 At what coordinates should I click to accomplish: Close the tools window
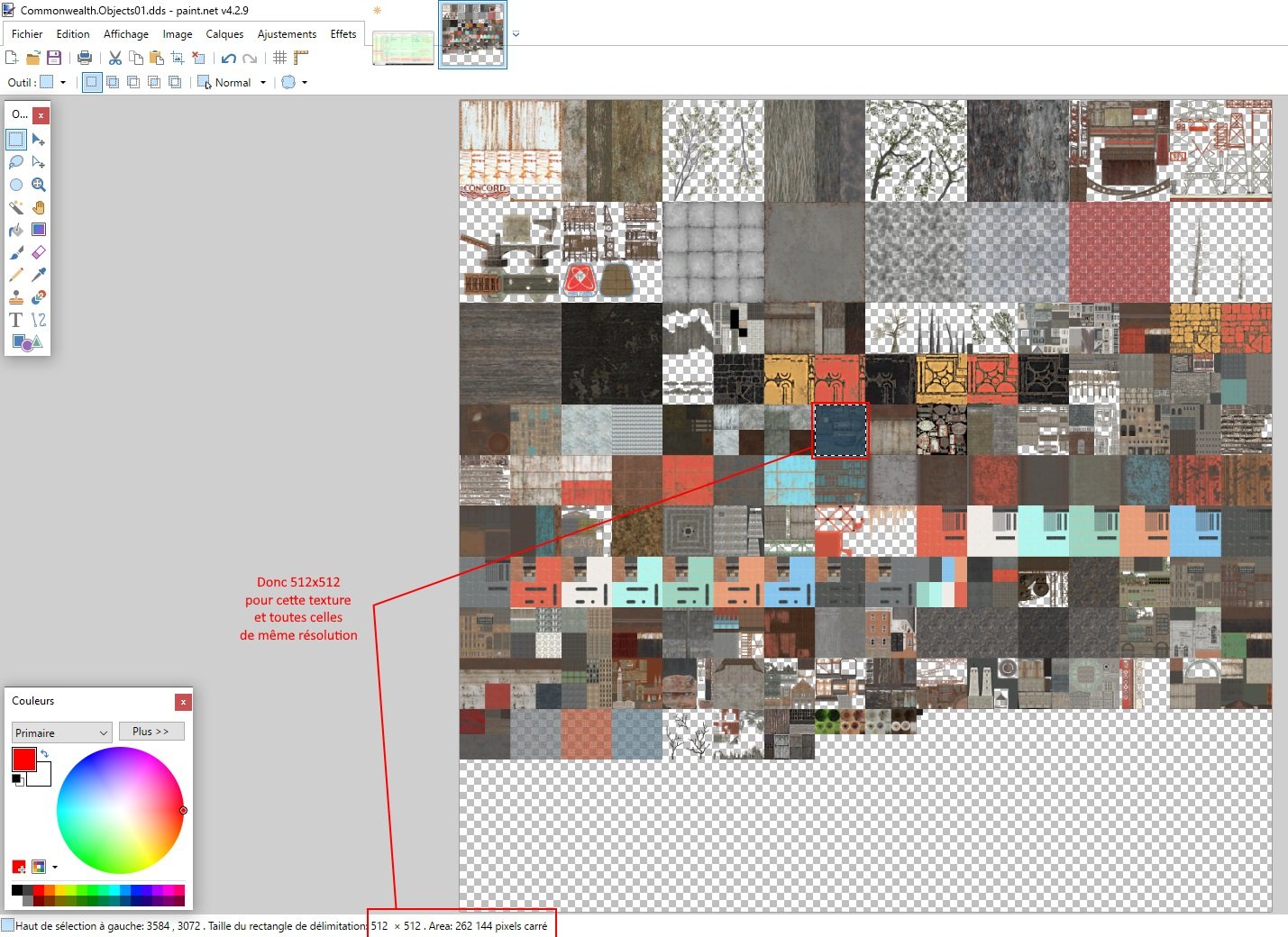[41, 115]
